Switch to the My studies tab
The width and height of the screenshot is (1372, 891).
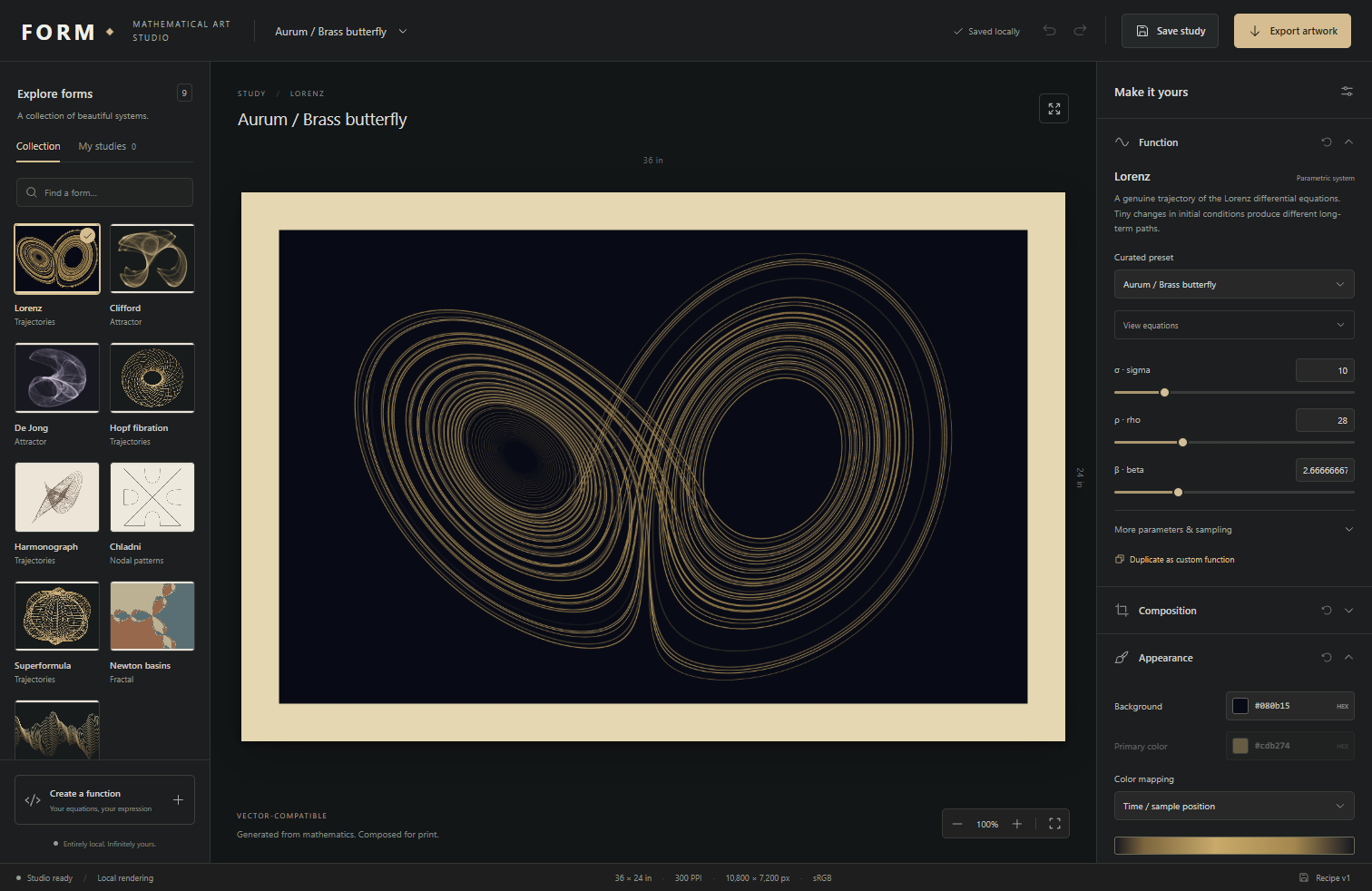point(107,147)
